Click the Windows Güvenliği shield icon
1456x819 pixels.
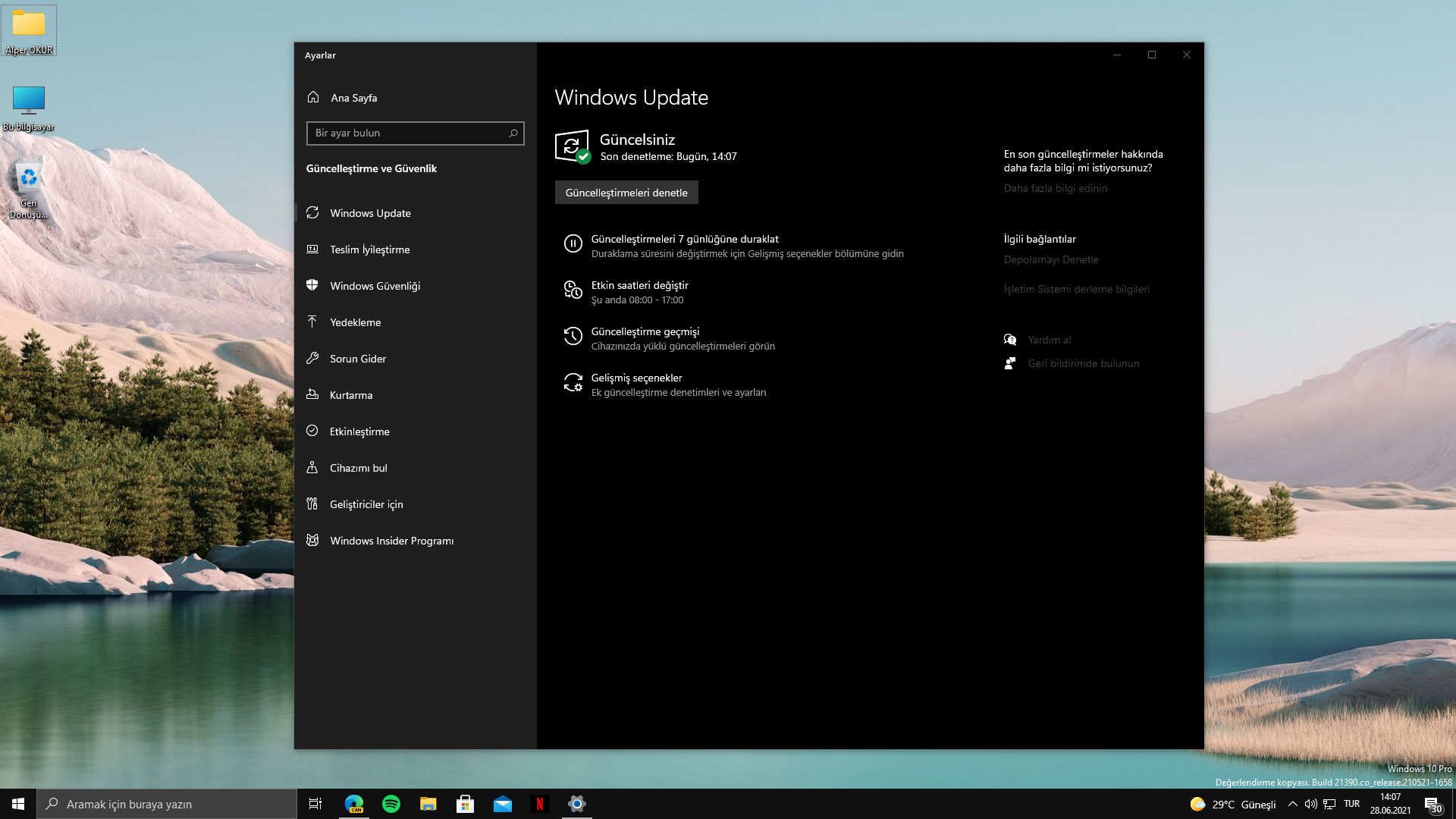312,286
